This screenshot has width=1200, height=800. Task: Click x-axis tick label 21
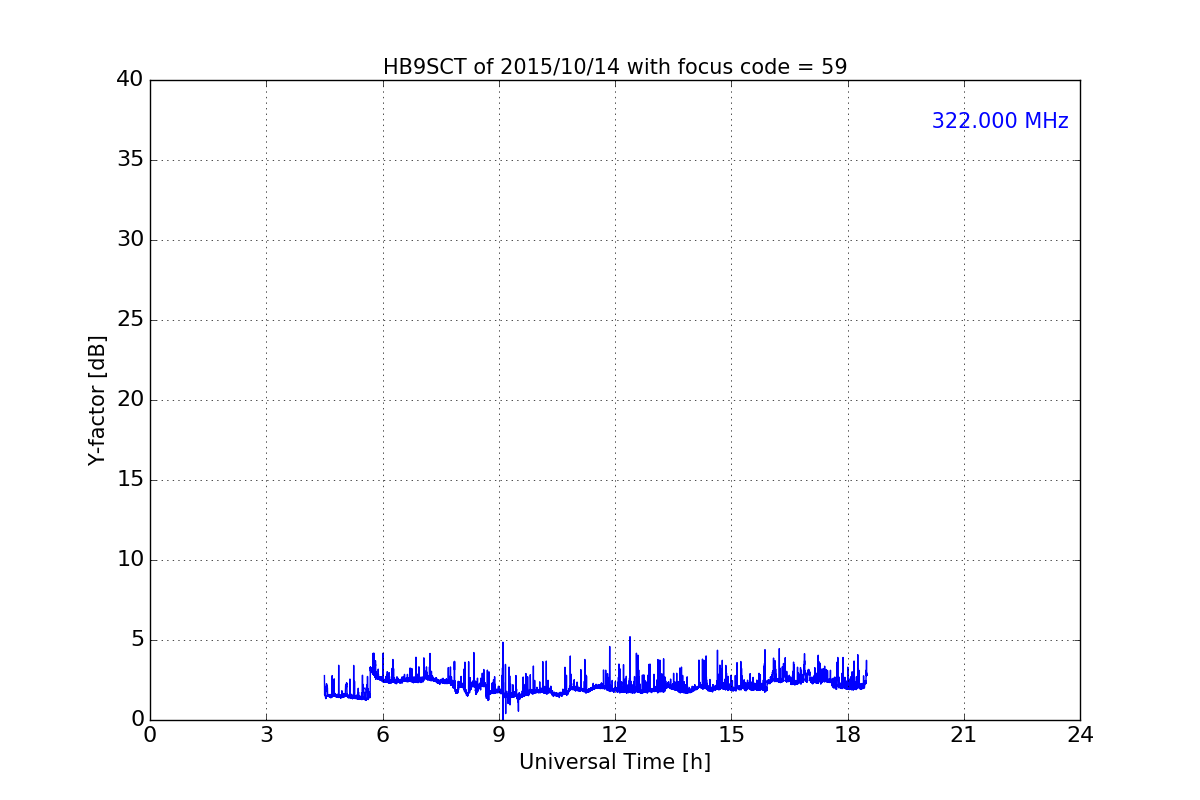tap(964, 735)
